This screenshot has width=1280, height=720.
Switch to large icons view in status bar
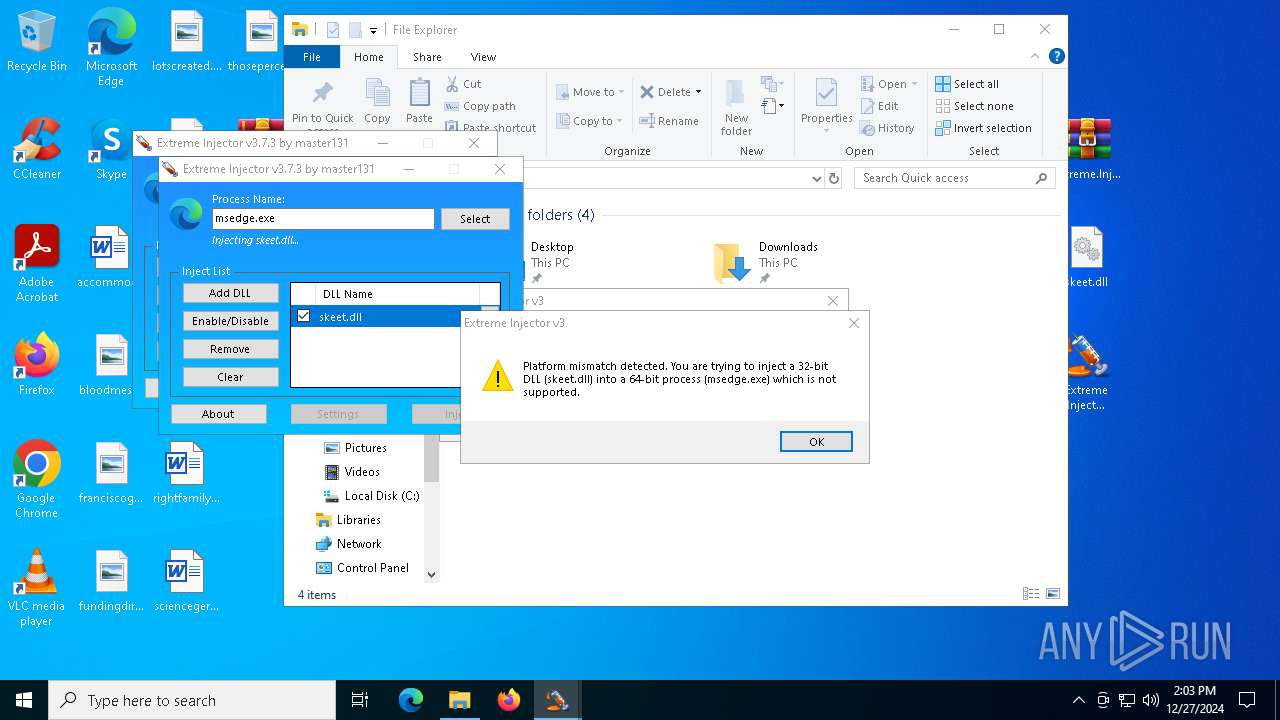(1052, 594)
